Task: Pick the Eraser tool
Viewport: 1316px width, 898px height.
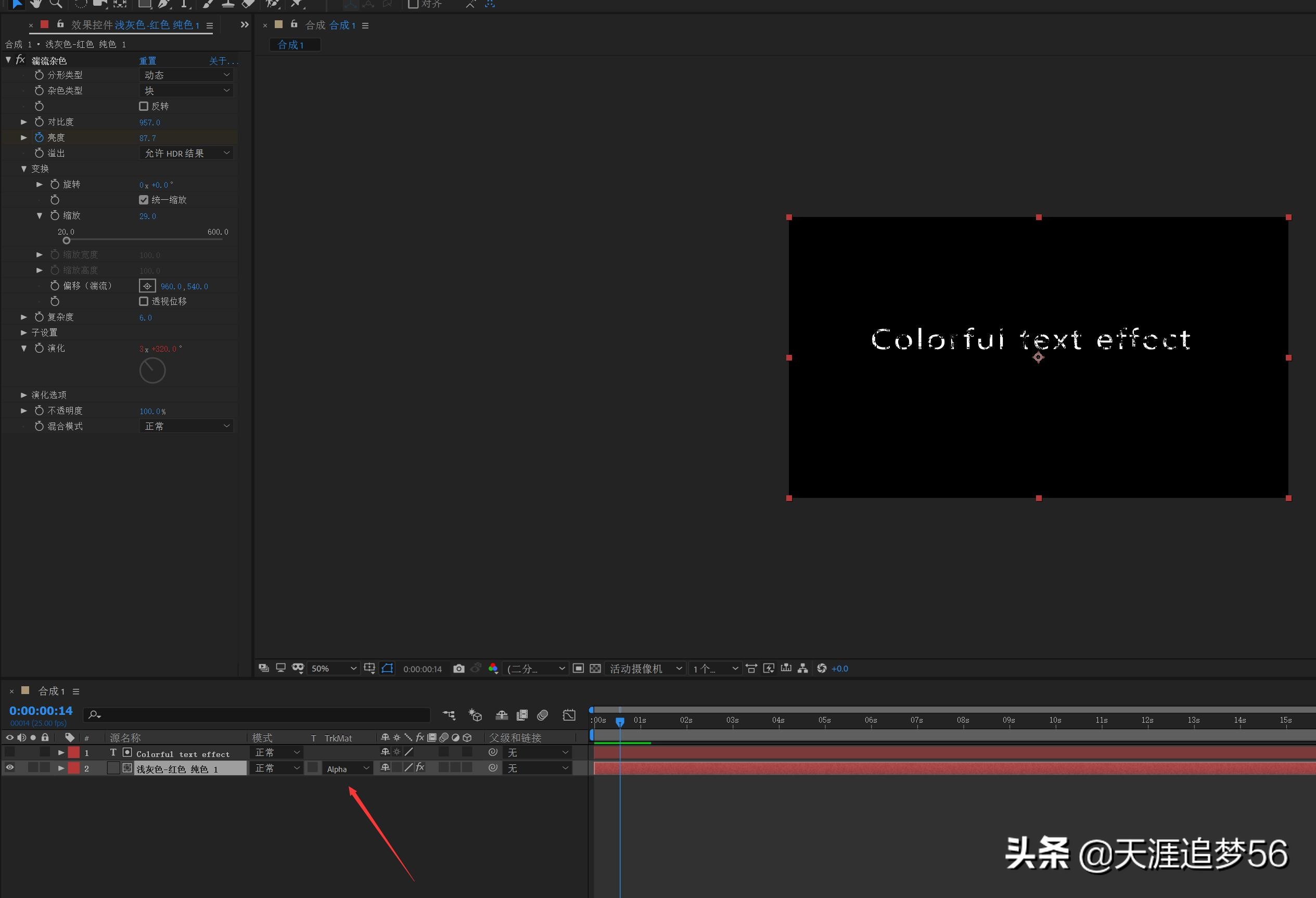Action: 248,4
